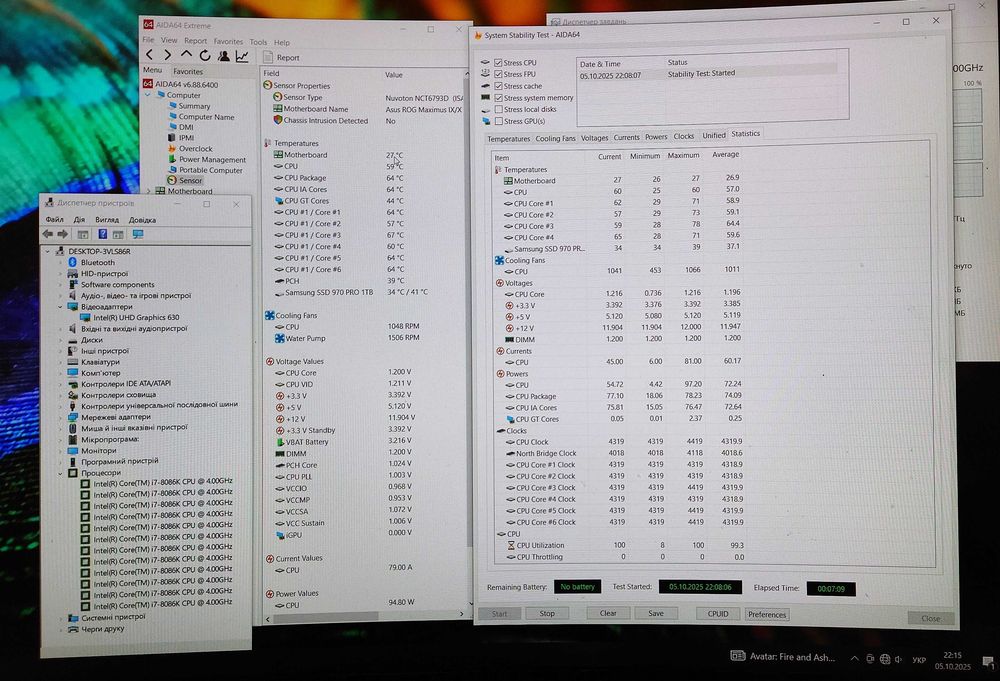The height and width of the screenshot is (681, 1000).
Task: Click Device Manager help toolbar icon
Action: point(103,234)
